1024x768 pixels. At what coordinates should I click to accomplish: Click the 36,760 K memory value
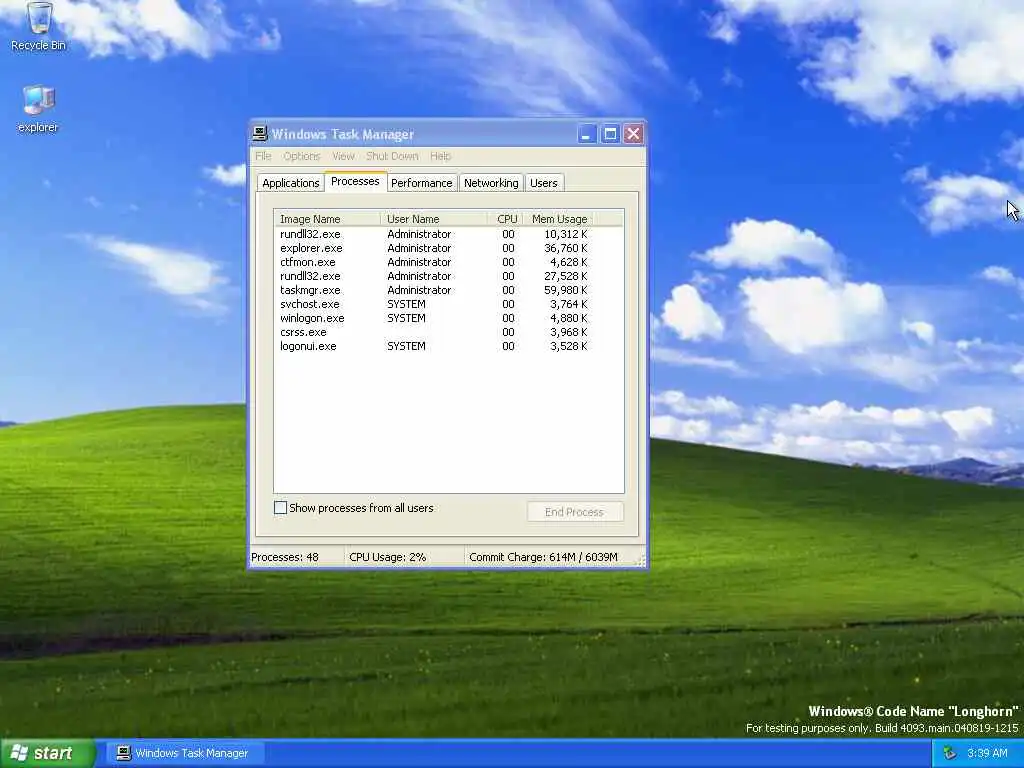(x=566, y=248)
